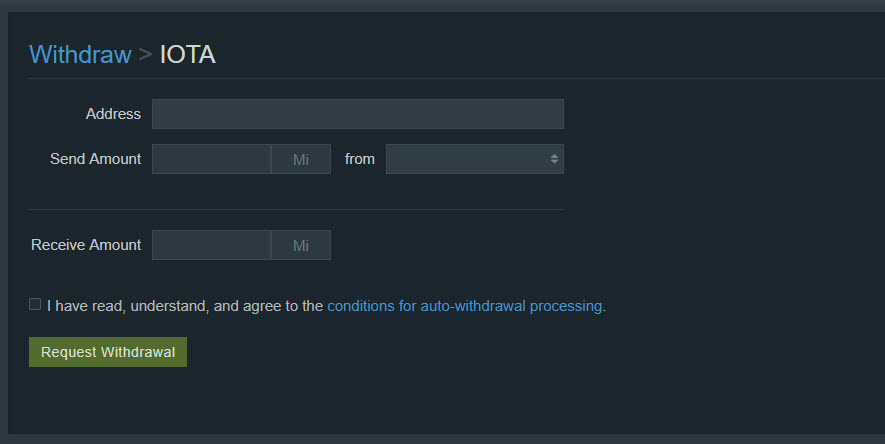Click the Mi unit beside Send Amount
The width and height of the screenshot is (885, 444).
[x=301, y=159]
